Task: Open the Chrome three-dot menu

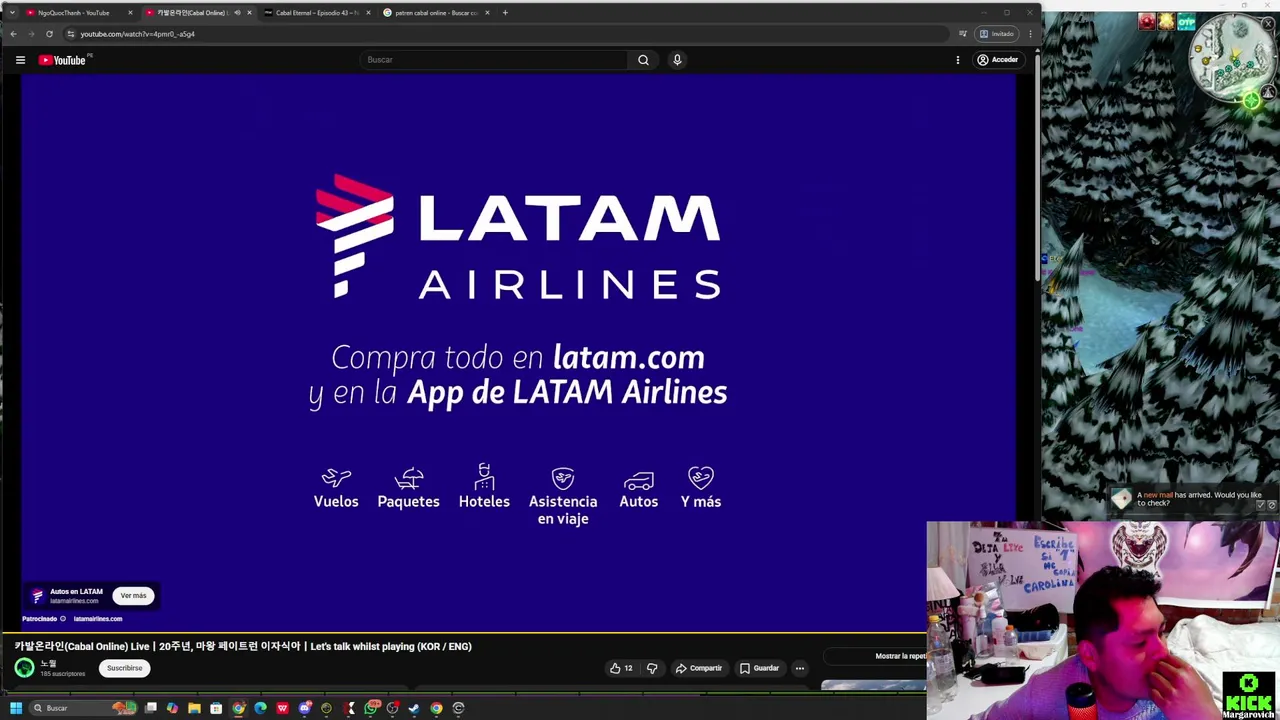Action: click(1030, 34)
